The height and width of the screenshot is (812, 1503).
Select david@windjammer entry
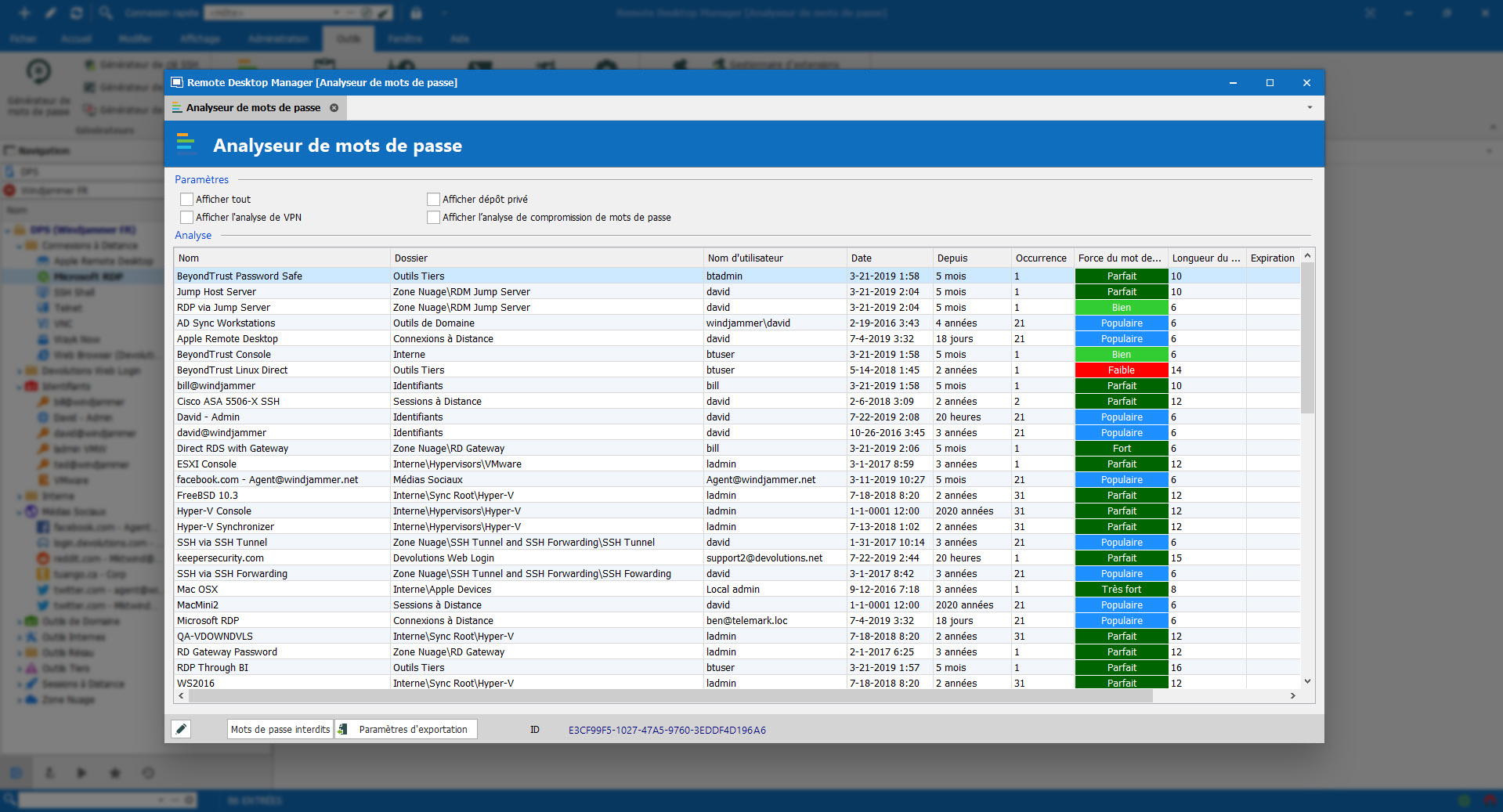pyautogui.click(x=737, y=432)
